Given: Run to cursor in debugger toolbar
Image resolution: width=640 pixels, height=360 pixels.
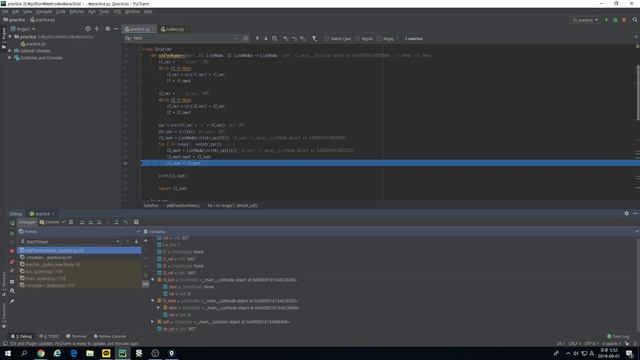Looking at the screenshot, I should pos(125,222).
